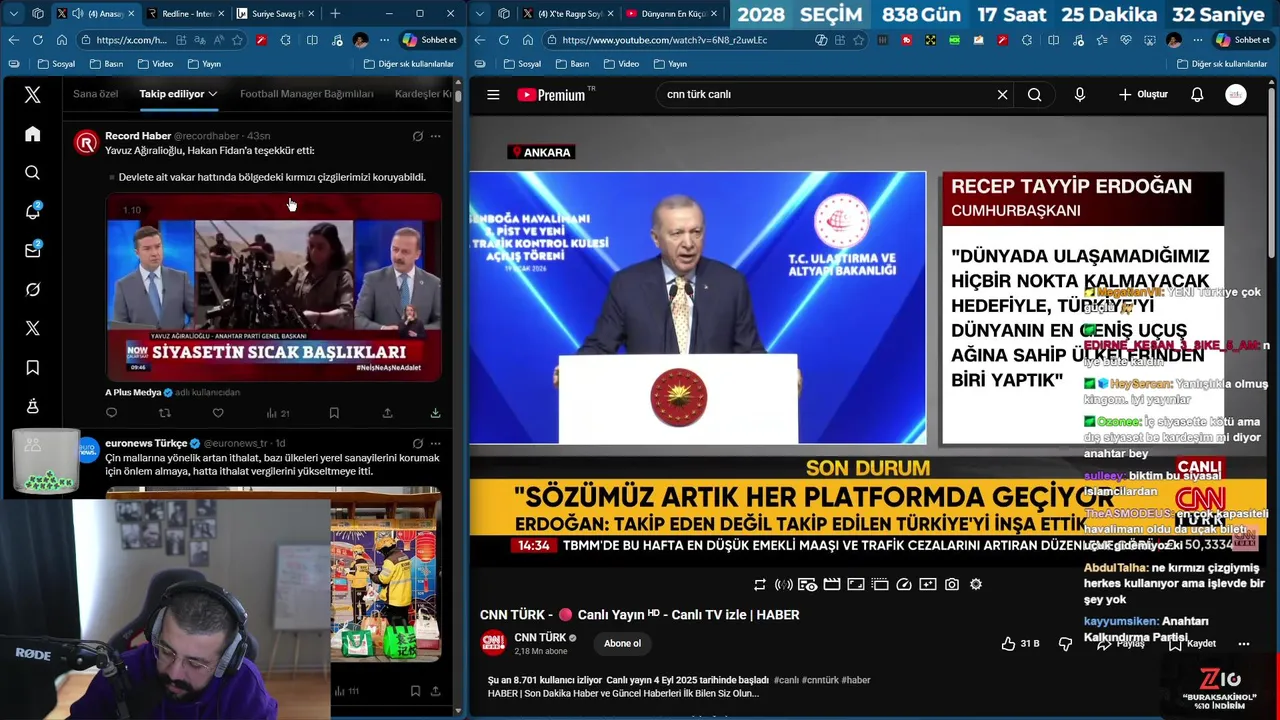Image resolution: width=1280 pixels, height=720 pixels.
Task: Open more actions menu under the video
Action: click(x=1244, y=644)
